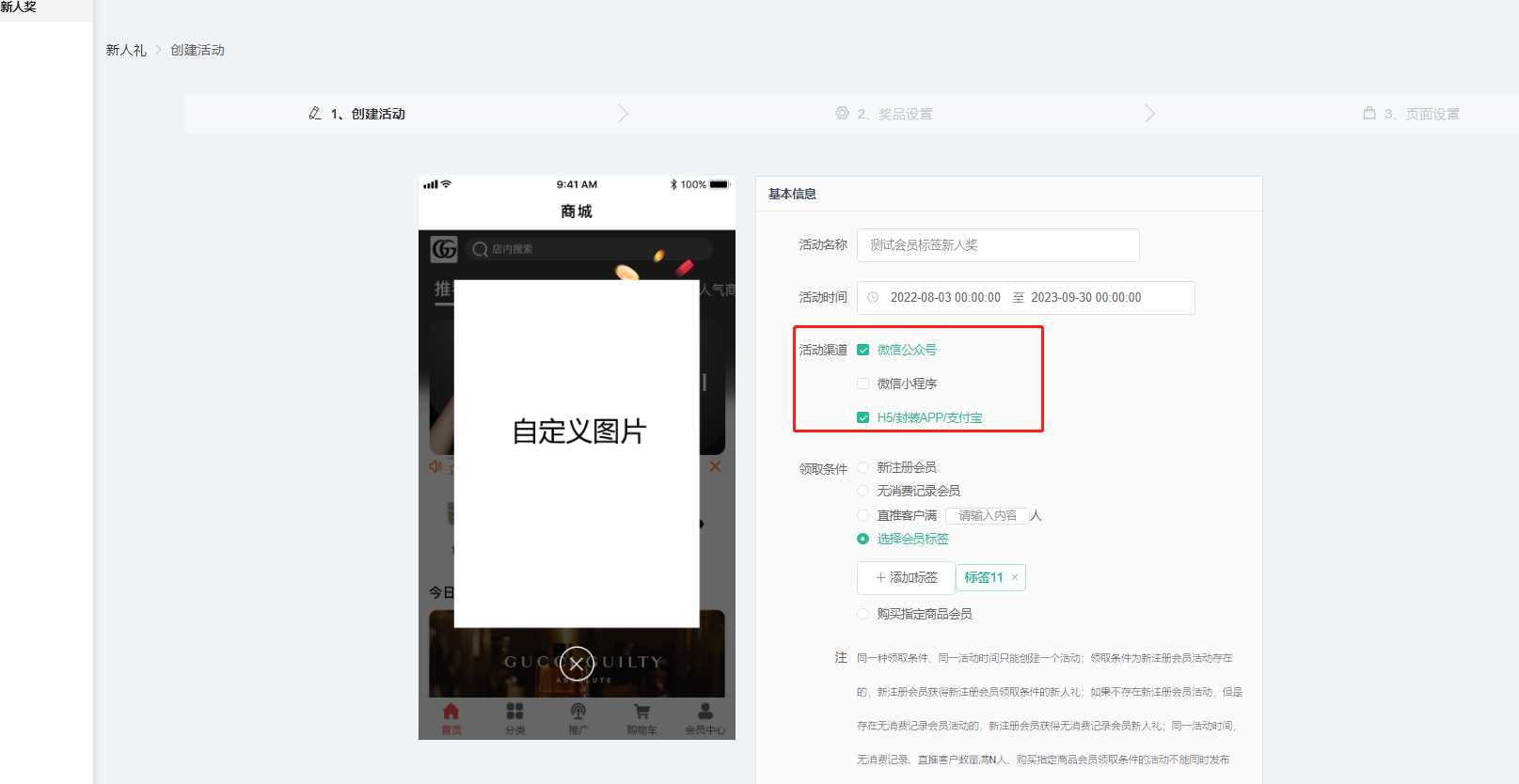Image resolution: width=1519 pixels, height=784 pixels.
Task: Click the search icon in store search bar
Action: click(480, 249)
